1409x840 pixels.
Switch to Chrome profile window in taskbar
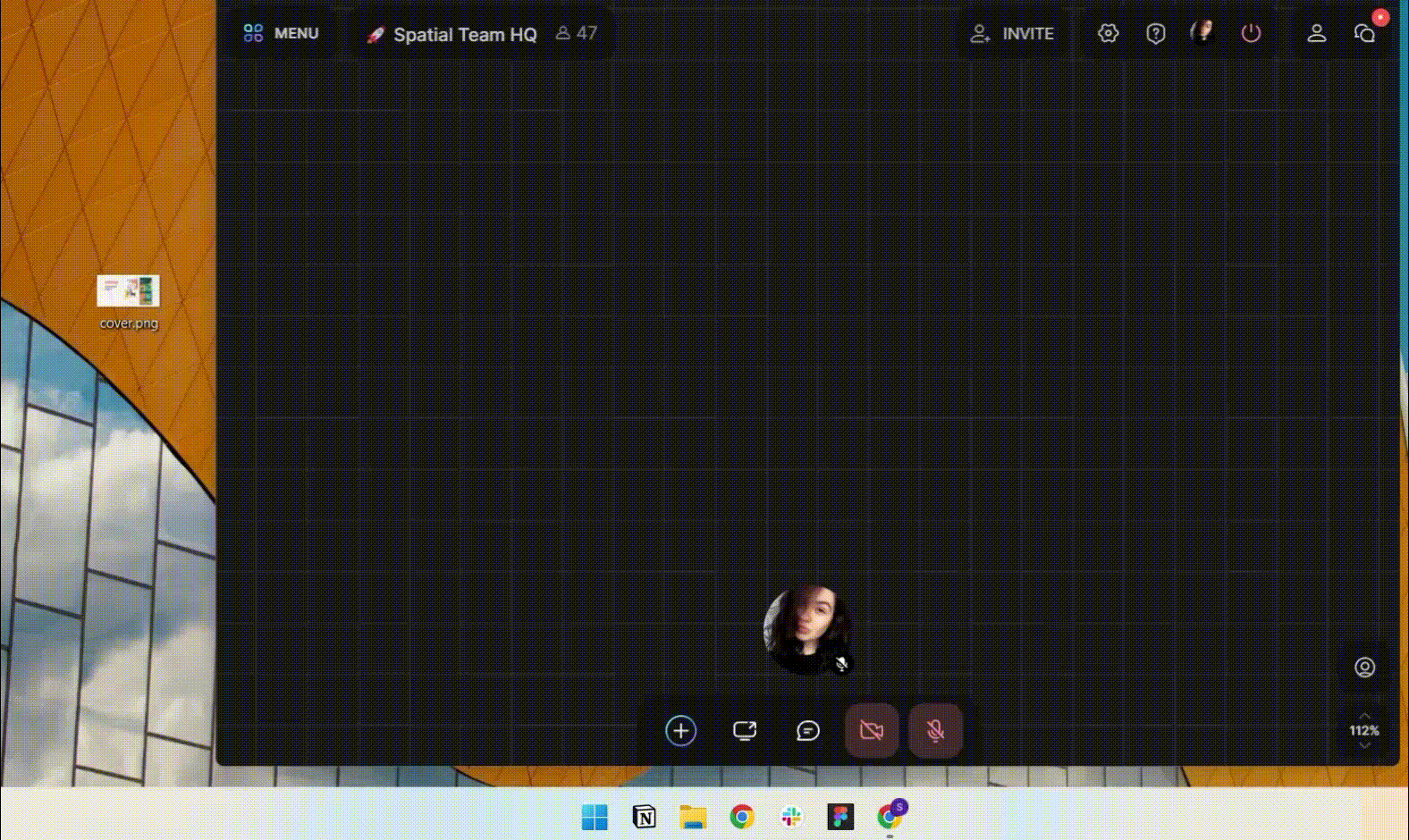click(890, 815)
